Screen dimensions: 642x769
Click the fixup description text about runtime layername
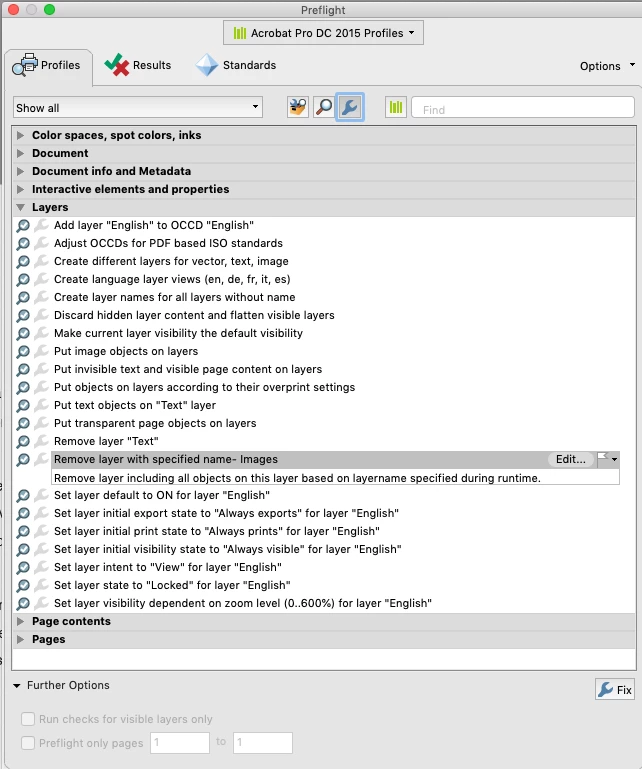(297, 478)
